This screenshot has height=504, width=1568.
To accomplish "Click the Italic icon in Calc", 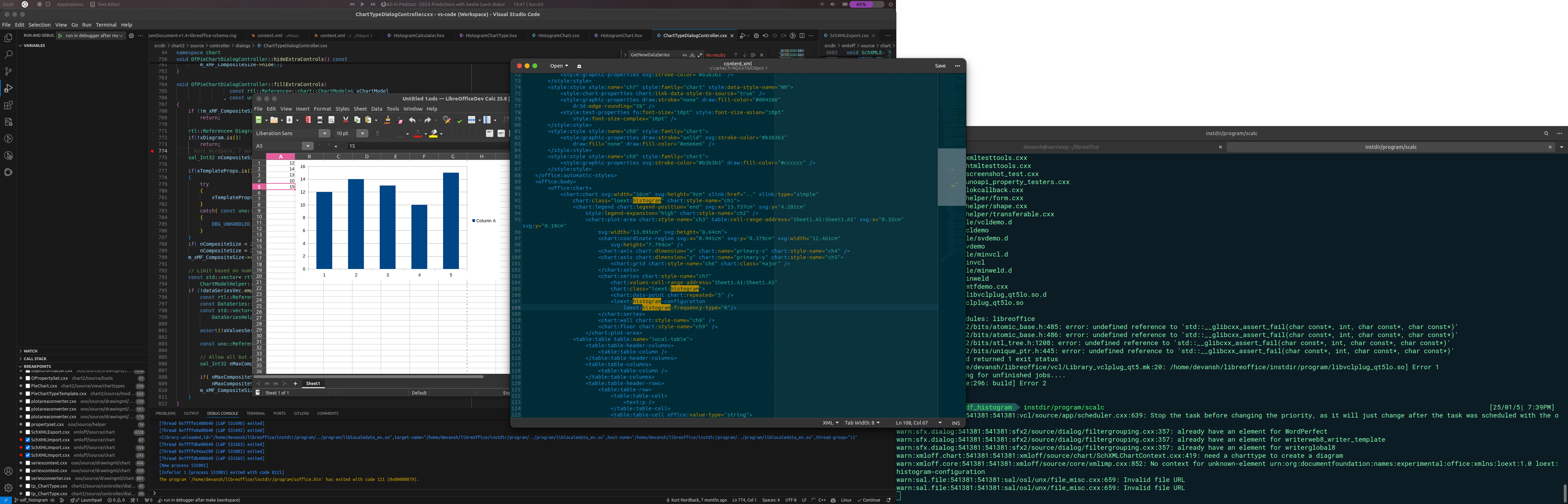I will point(389,134).
